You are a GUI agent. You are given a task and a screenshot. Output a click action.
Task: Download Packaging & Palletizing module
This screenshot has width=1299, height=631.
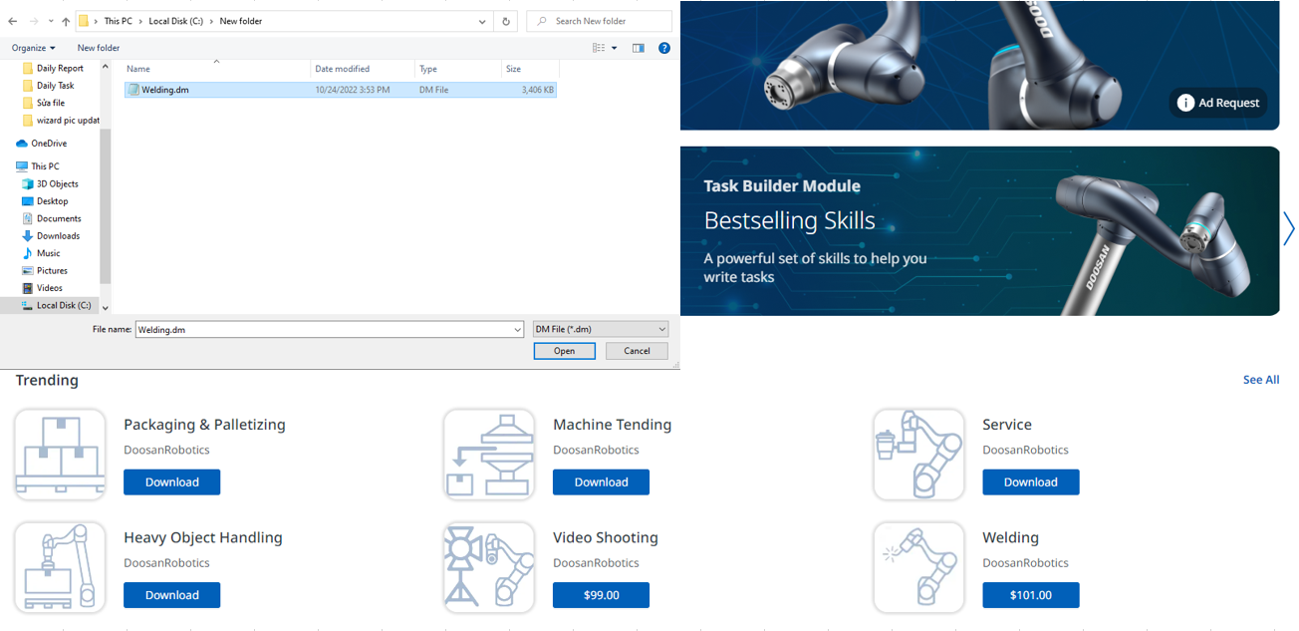(x=172, y=482)
